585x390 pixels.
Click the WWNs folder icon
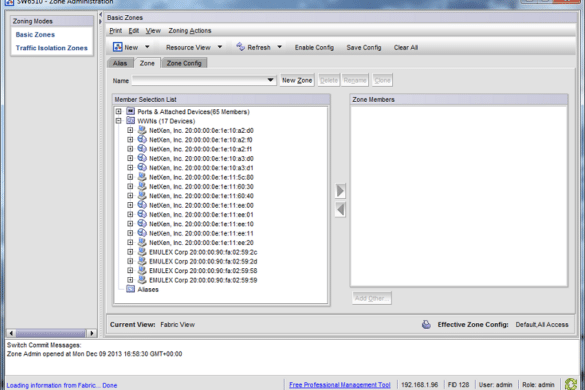pyautogui.click(x=131, y=121)
